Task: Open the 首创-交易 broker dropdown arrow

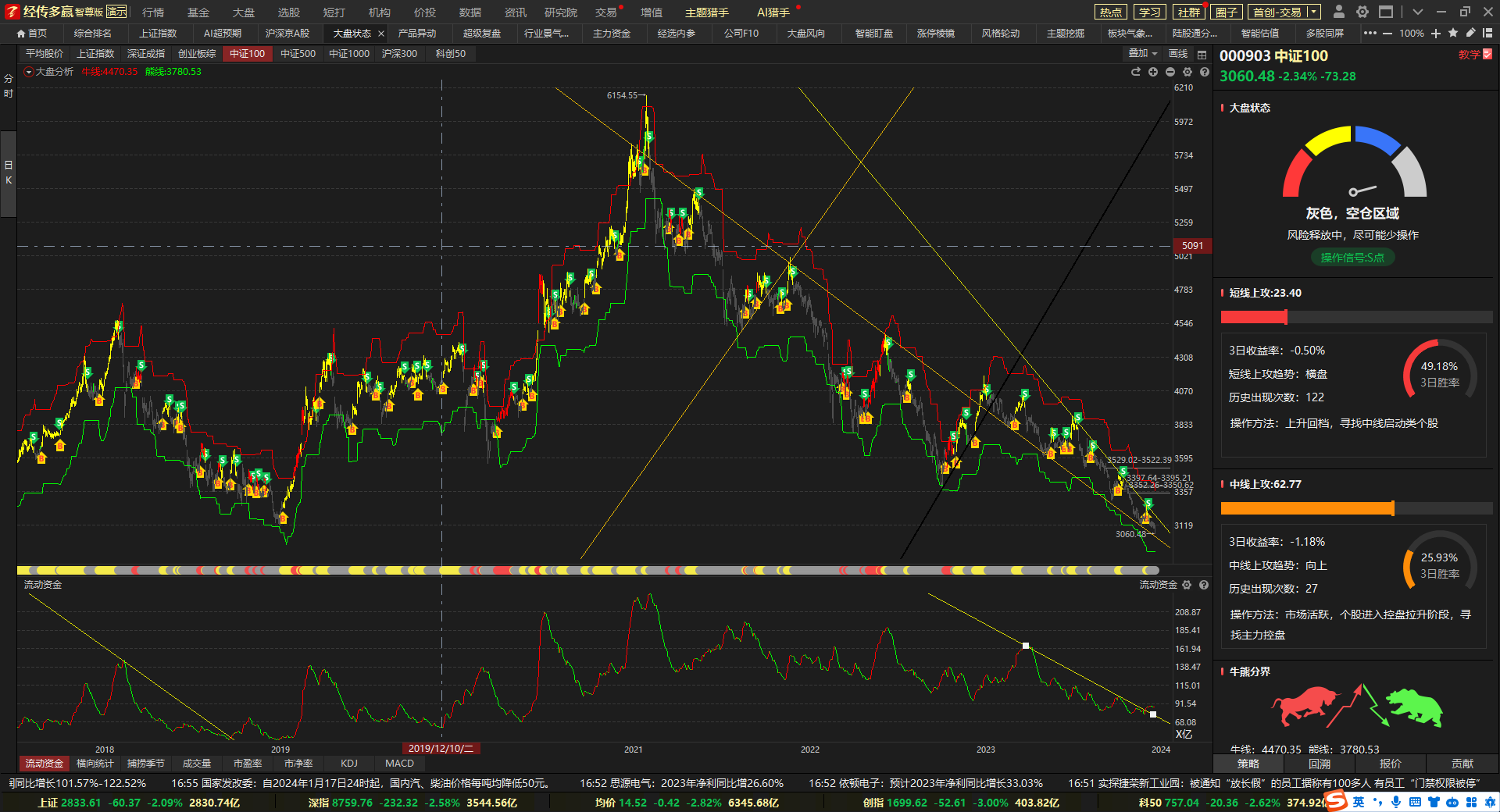Action: (x=1313, y=12)
